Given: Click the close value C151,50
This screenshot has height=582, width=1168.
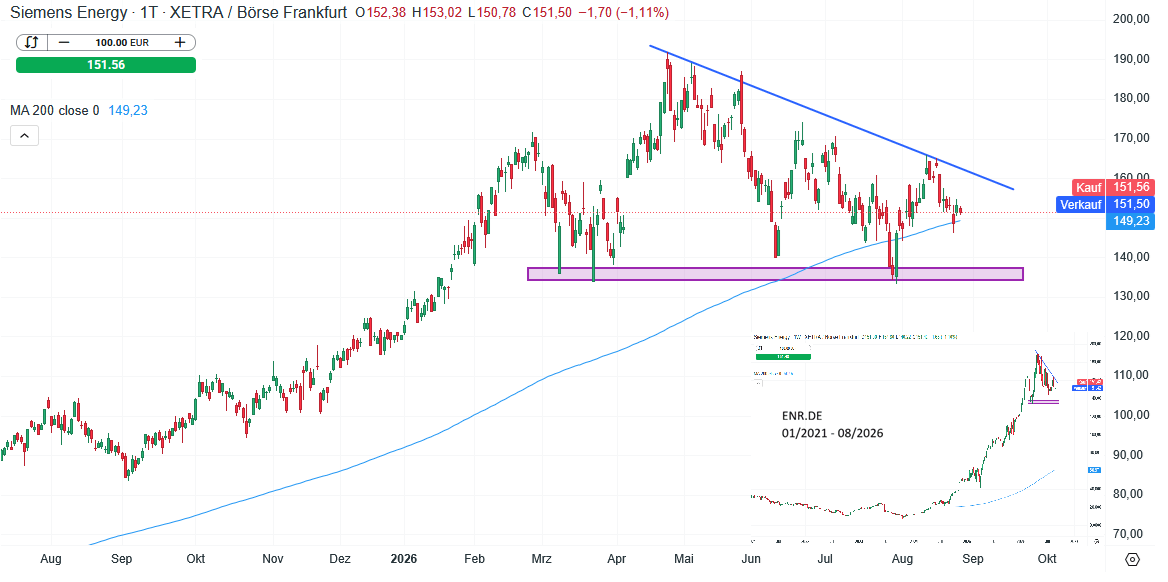Looking at the screenshot, I should 548,13.
